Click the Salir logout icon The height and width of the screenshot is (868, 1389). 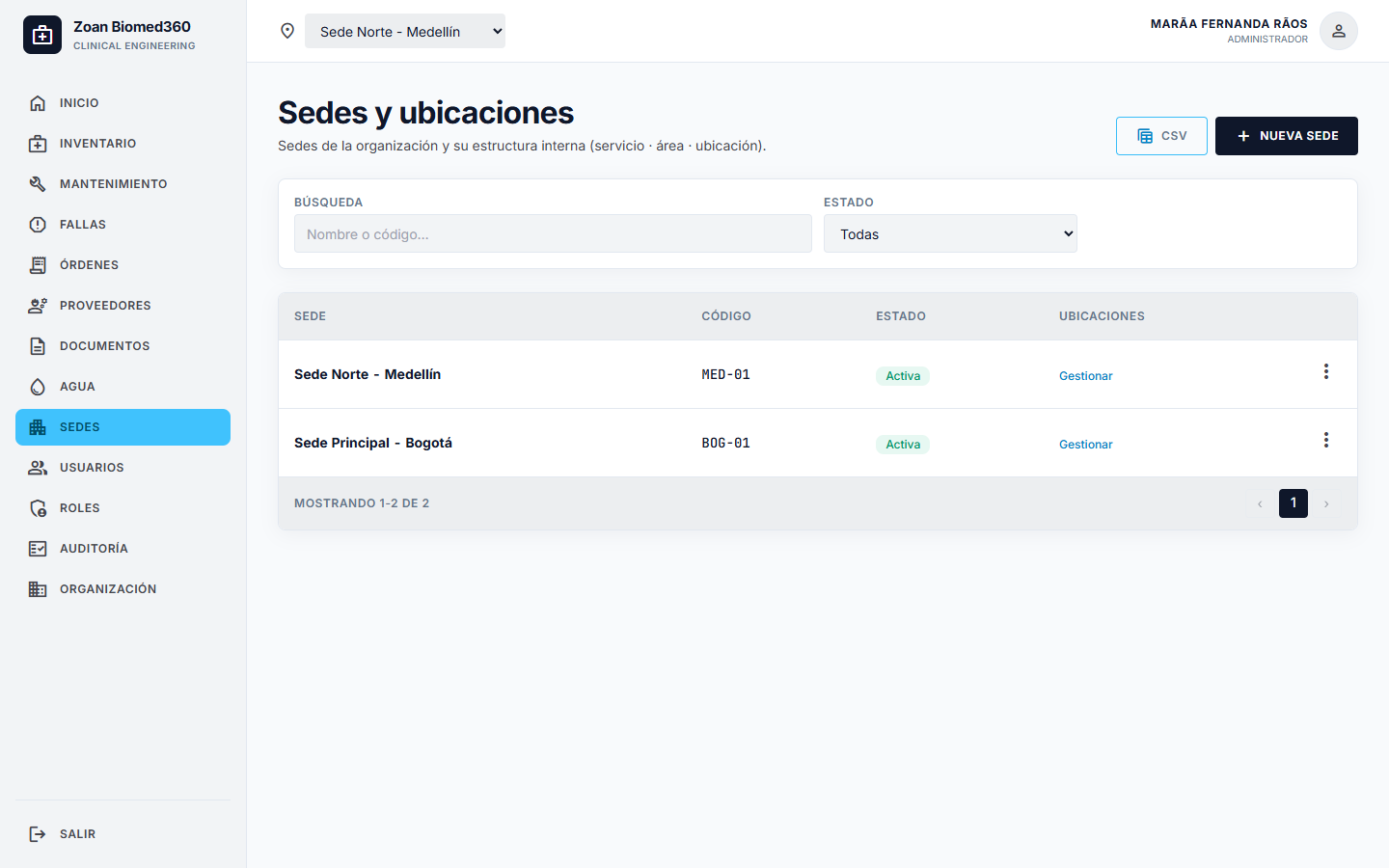tap(38, 834)
